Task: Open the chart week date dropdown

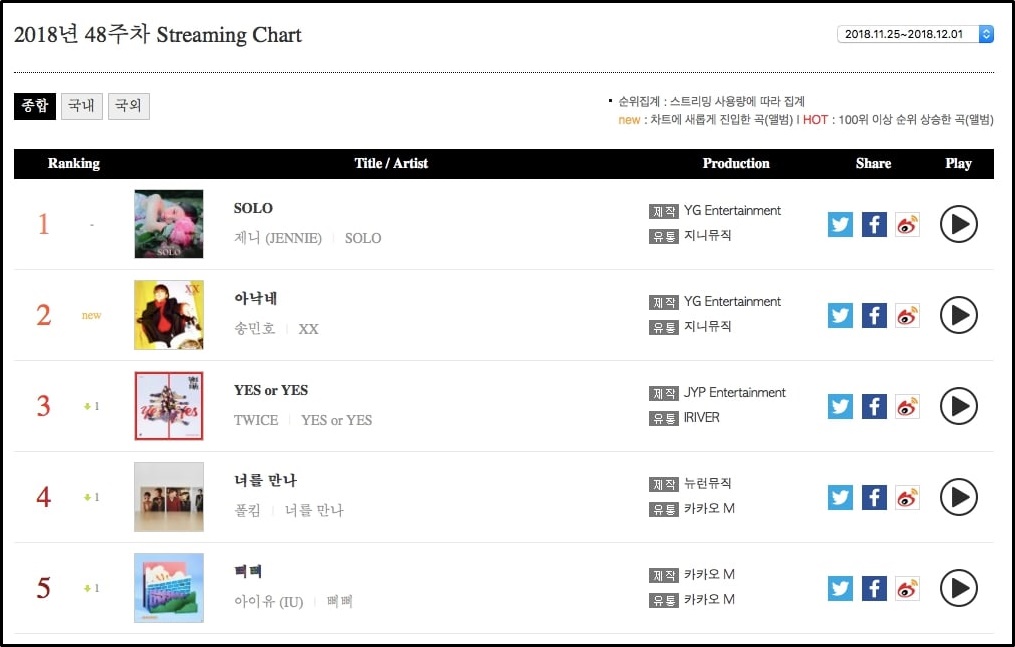Action: pos(915,34)
